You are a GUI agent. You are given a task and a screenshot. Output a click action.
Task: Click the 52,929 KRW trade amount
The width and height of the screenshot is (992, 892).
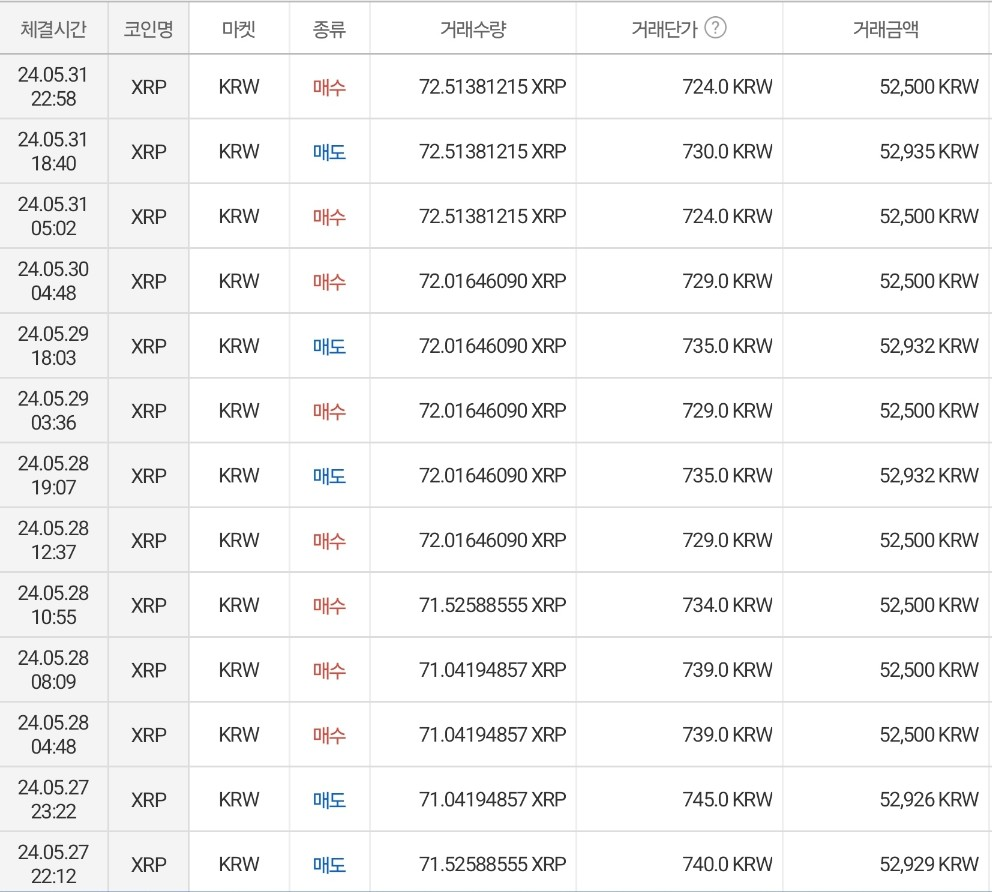point(929,864)
